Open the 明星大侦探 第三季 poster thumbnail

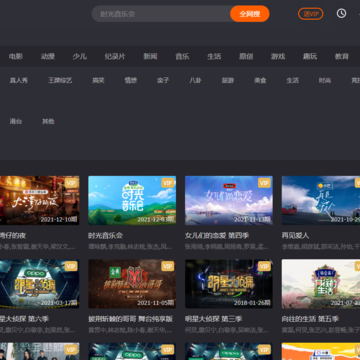[x=229, y=284]
